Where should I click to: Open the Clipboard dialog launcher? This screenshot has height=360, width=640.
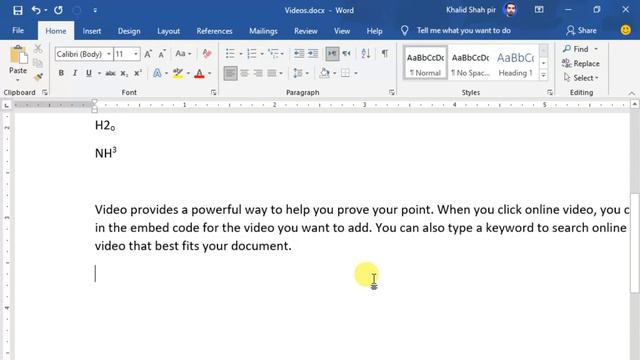tap(45, 93)
